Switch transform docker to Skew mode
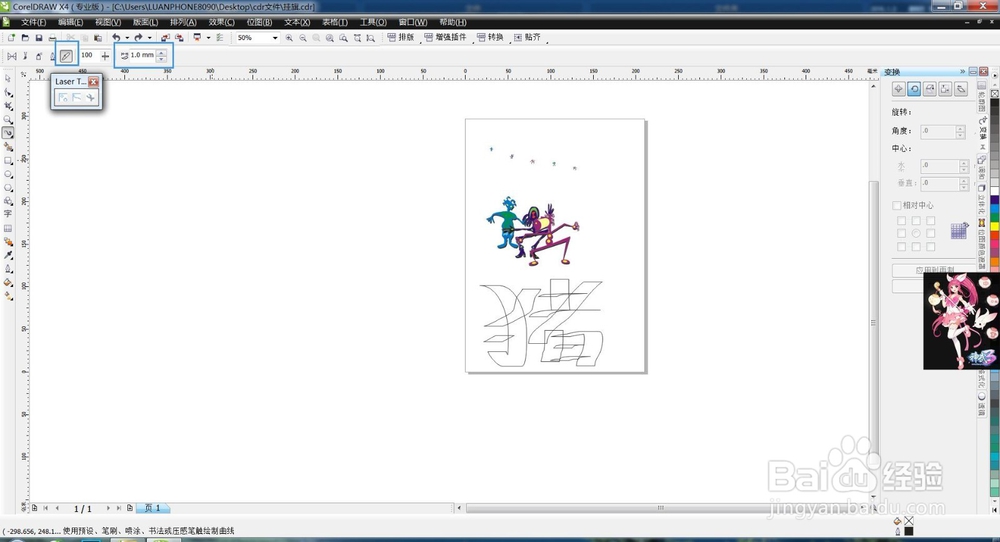The height and width of the screenshot is (542, 1000). tap(961, 89)
